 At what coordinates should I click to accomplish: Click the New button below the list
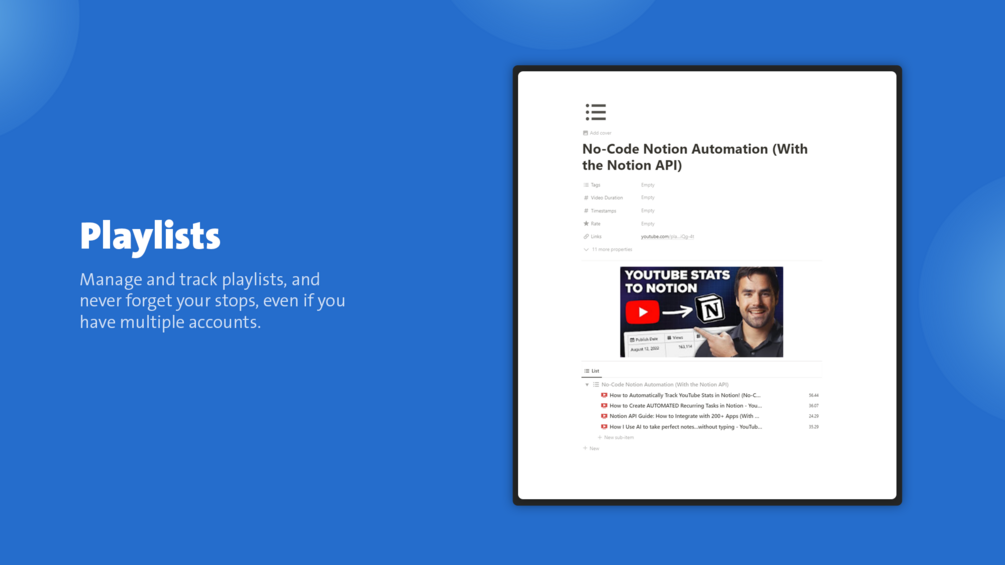point(591,448)
